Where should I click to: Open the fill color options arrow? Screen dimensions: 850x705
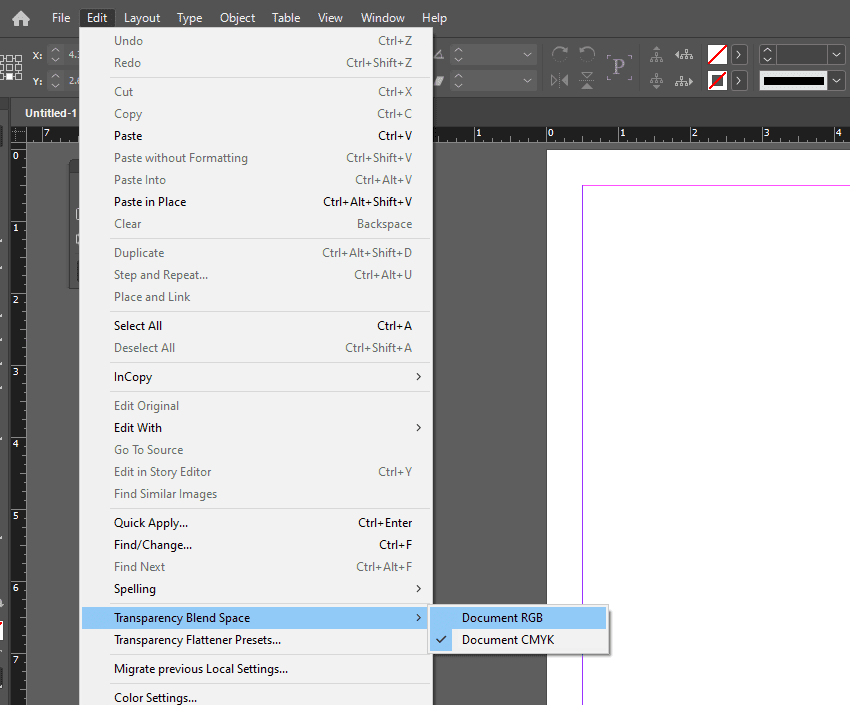(x=740, y=55)
